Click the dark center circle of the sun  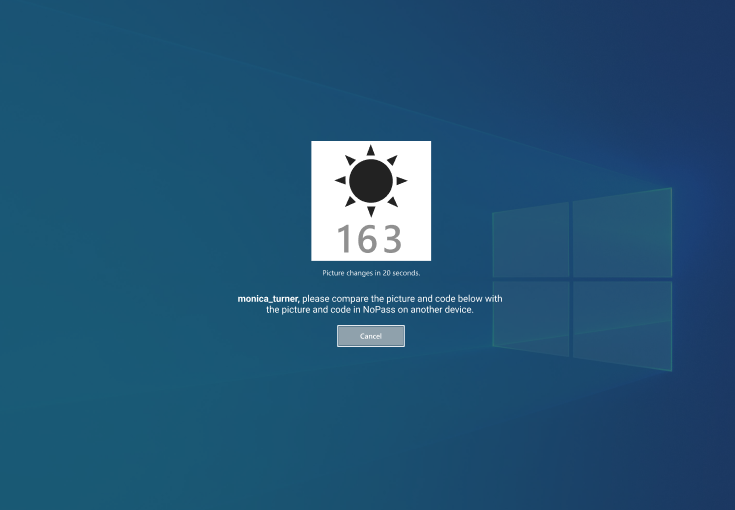pyautogui.click(x=371, y=181)
